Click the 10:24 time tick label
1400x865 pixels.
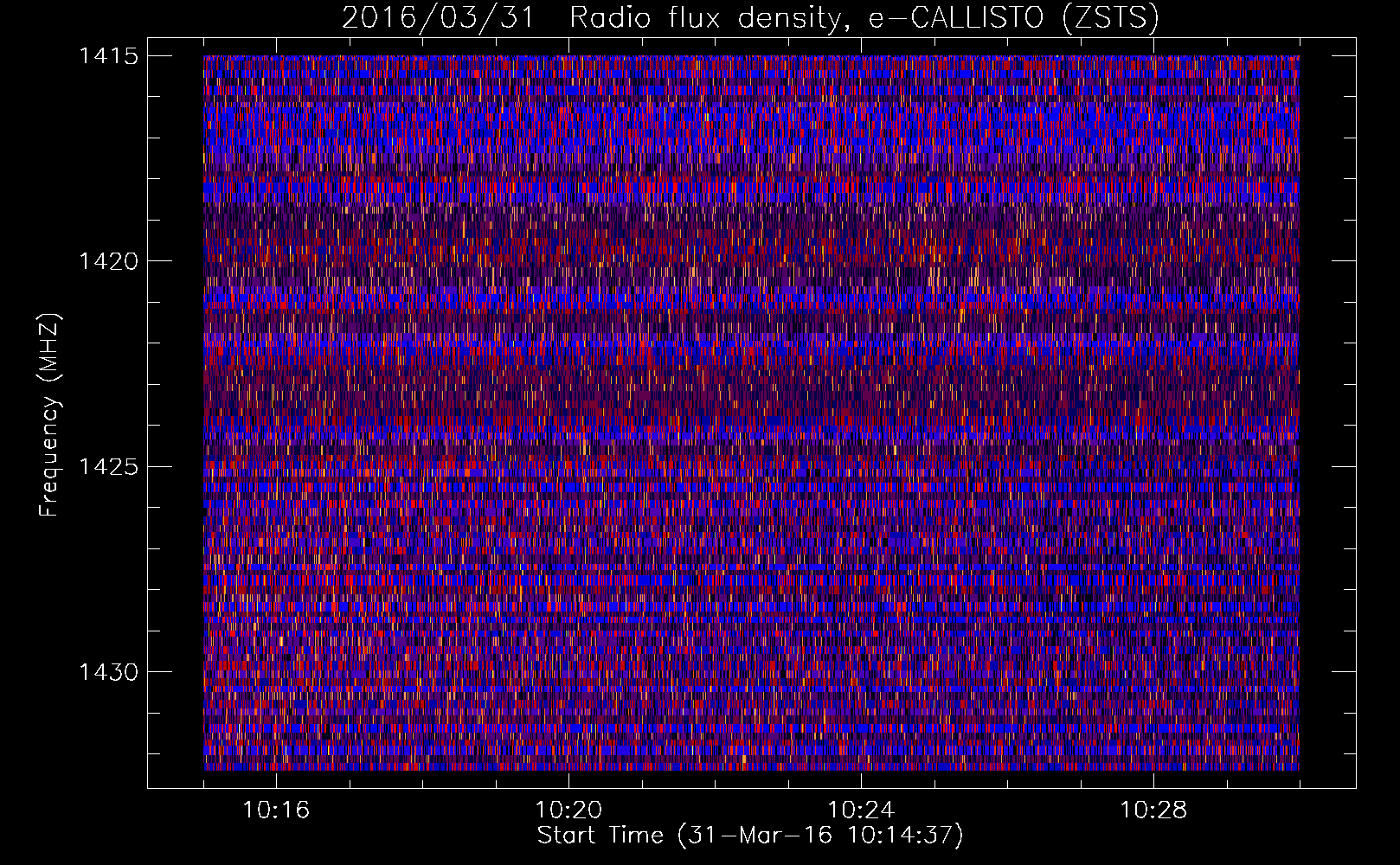pyautogui.click(x=861, y=811)
